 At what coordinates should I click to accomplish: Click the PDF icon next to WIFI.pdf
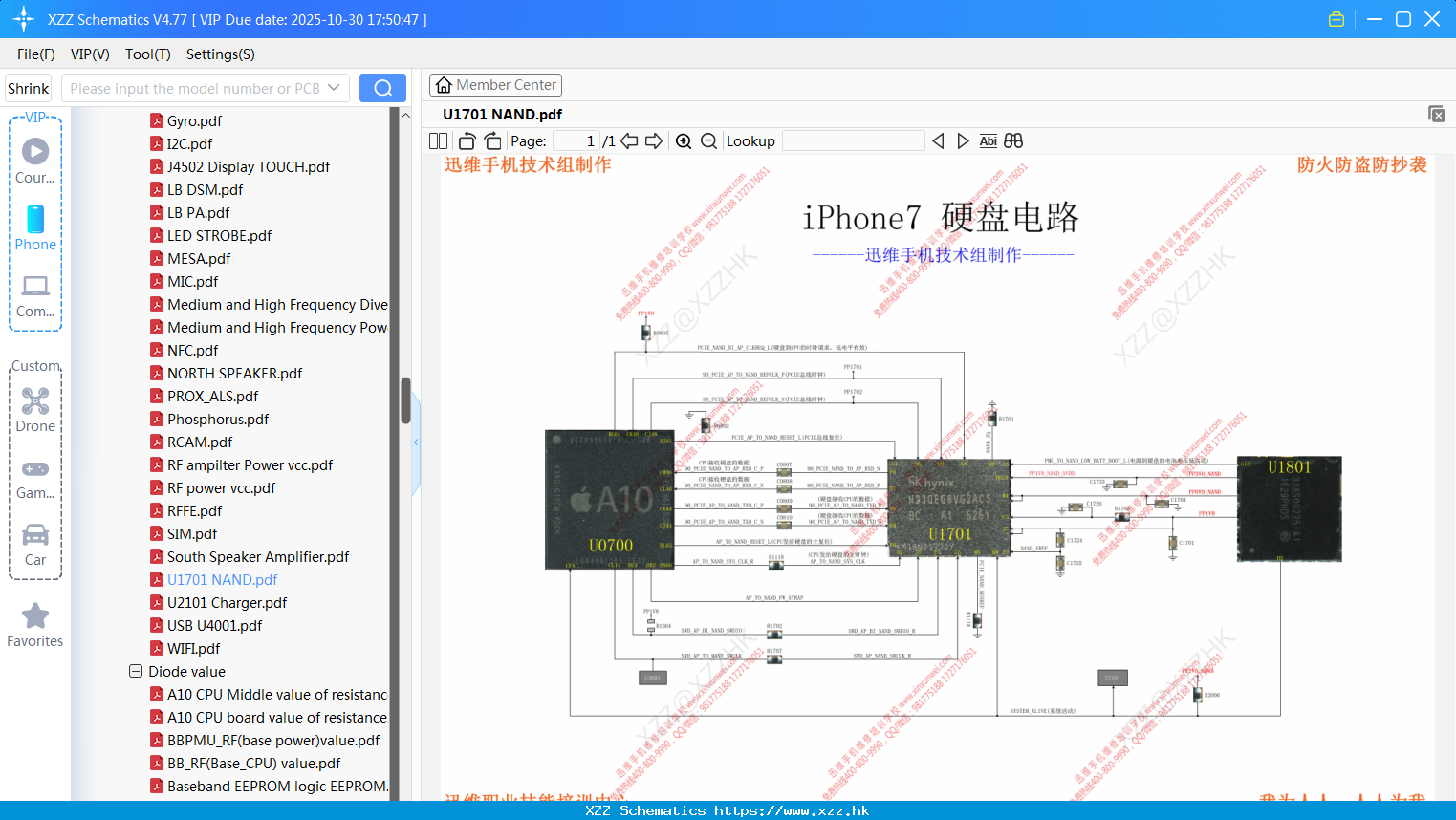pyautogui.click(x=157, y=648)
